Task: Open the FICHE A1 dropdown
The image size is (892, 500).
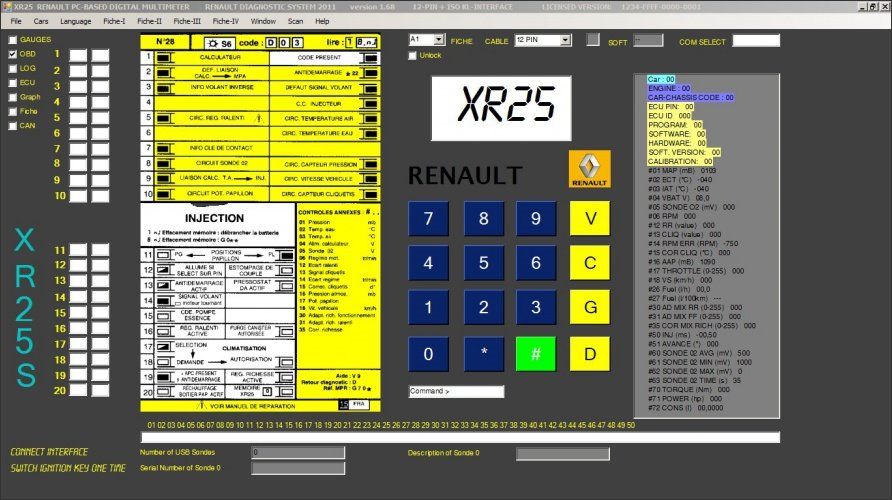Action: click(439, 40)
